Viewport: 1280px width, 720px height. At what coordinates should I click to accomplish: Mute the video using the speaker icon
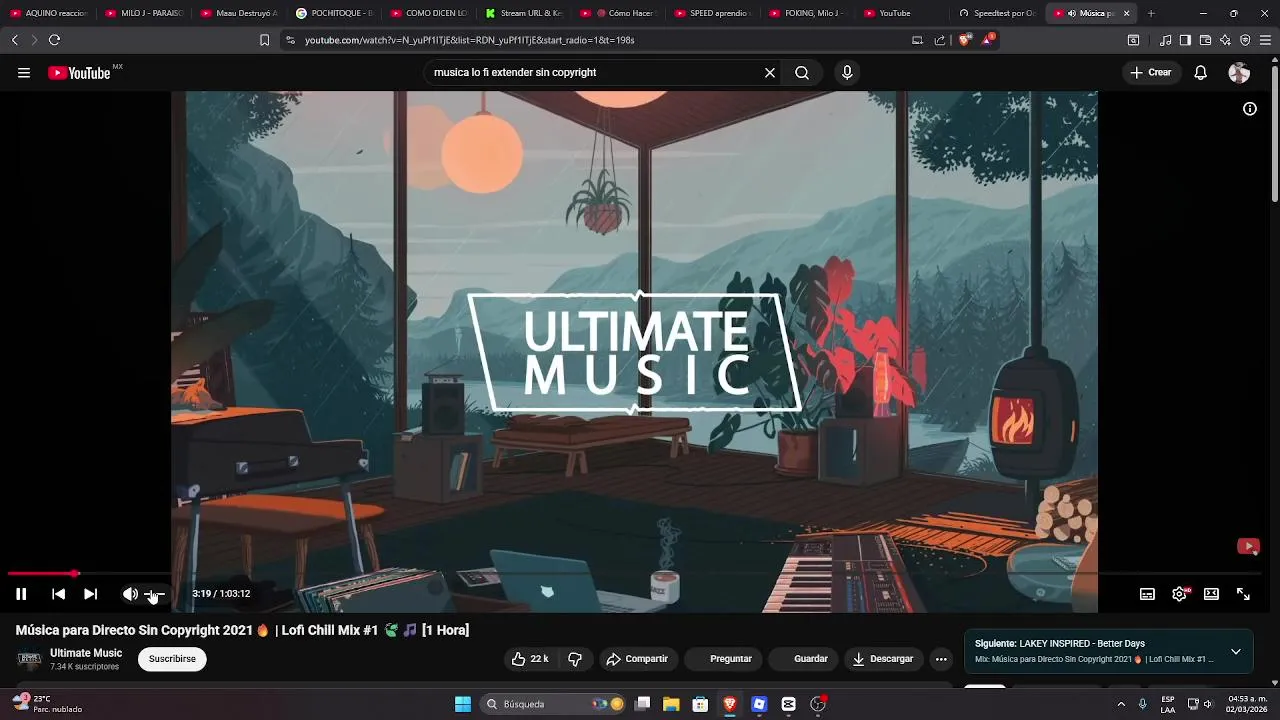click(x=130, y=594)
